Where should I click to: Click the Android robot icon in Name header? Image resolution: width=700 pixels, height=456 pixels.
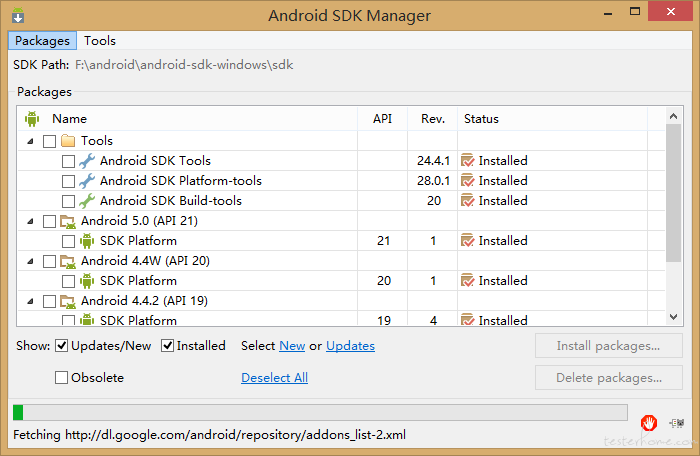[32, 119]
